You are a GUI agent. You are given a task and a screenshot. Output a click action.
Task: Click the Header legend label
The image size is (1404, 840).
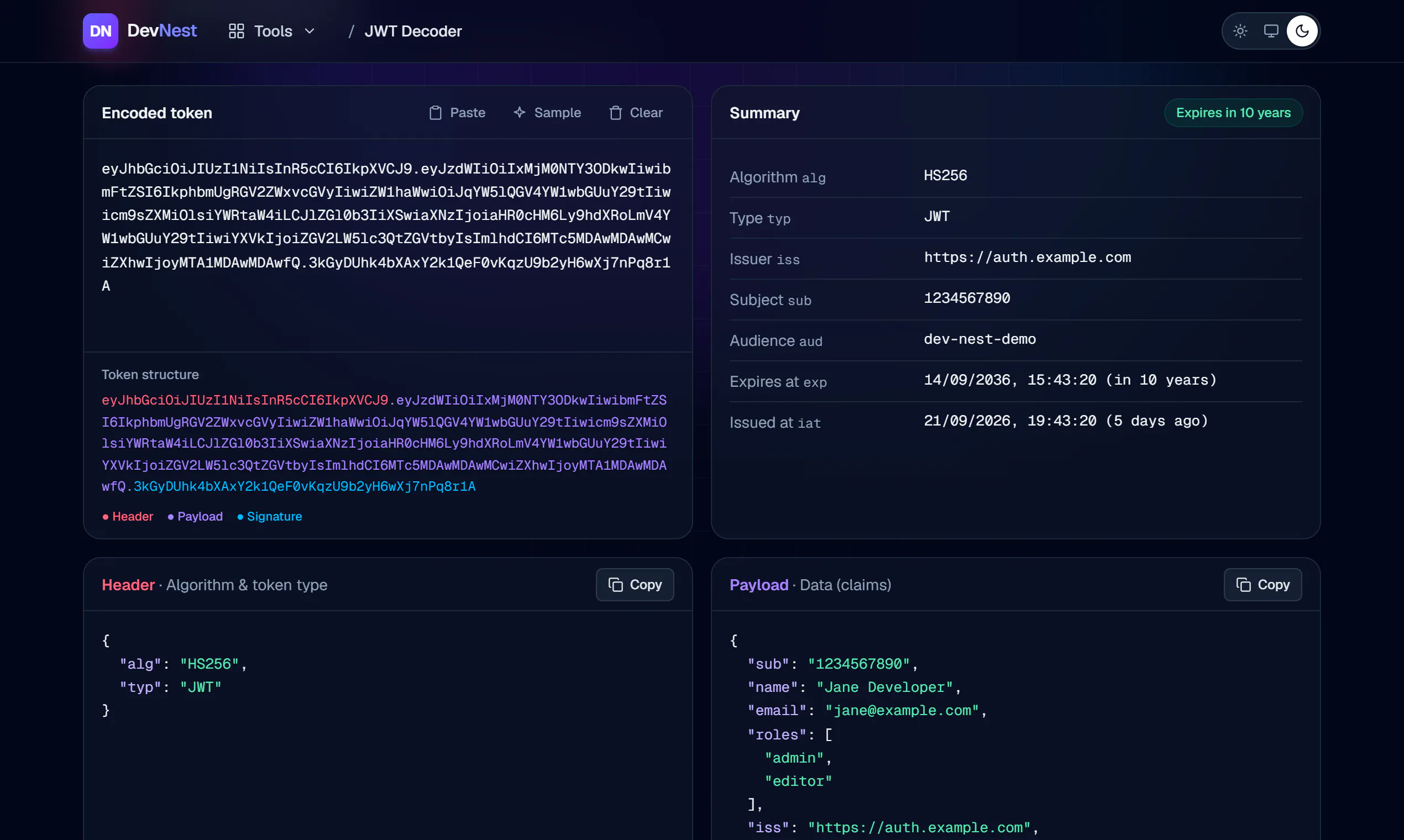(x=133, y=516)
